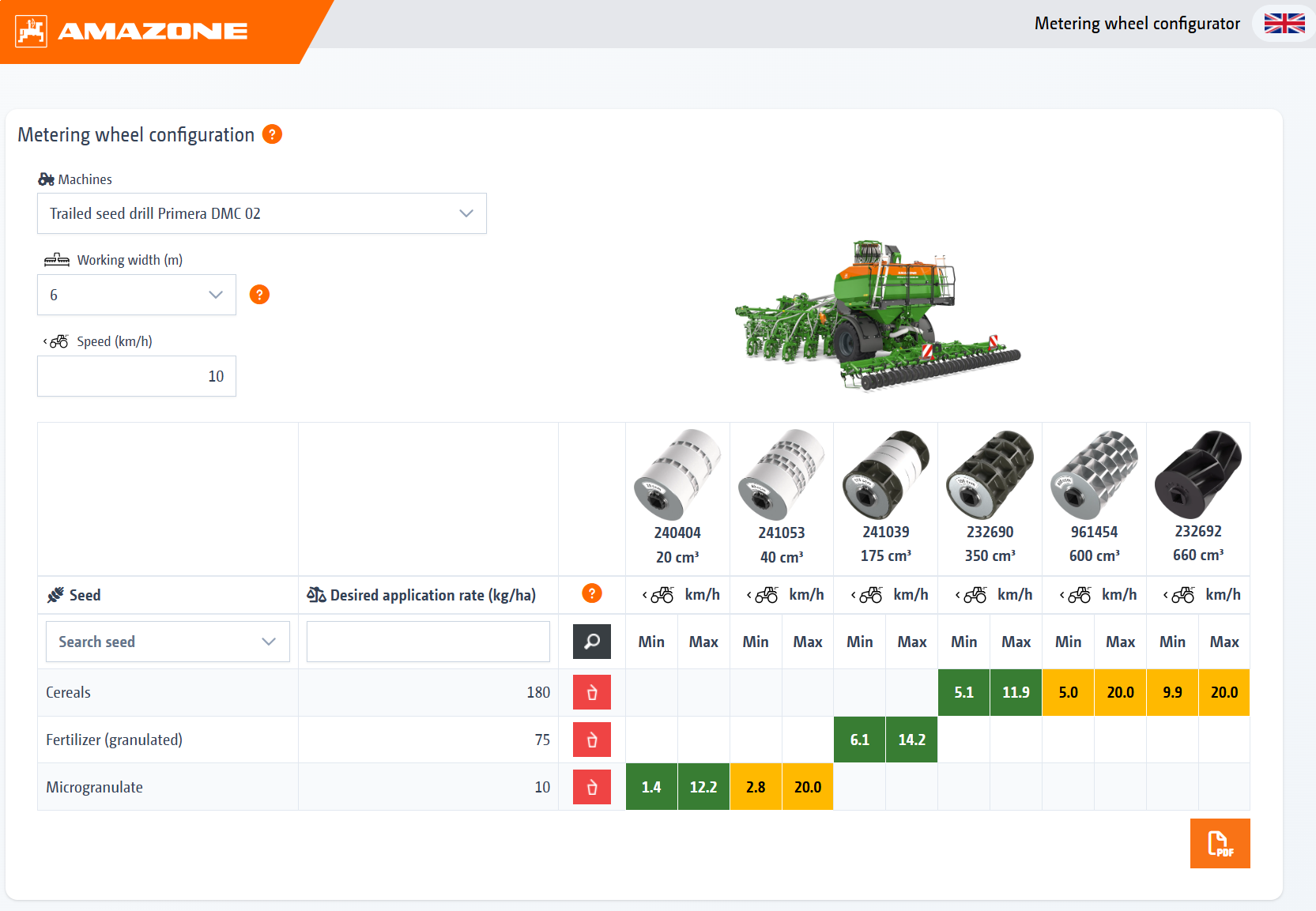The width and height of the screenshot is (1316, 911).
Task: Select the 232692 660 cm³ wheel image
Action: pyautogui.click(x=1198, y=474)
